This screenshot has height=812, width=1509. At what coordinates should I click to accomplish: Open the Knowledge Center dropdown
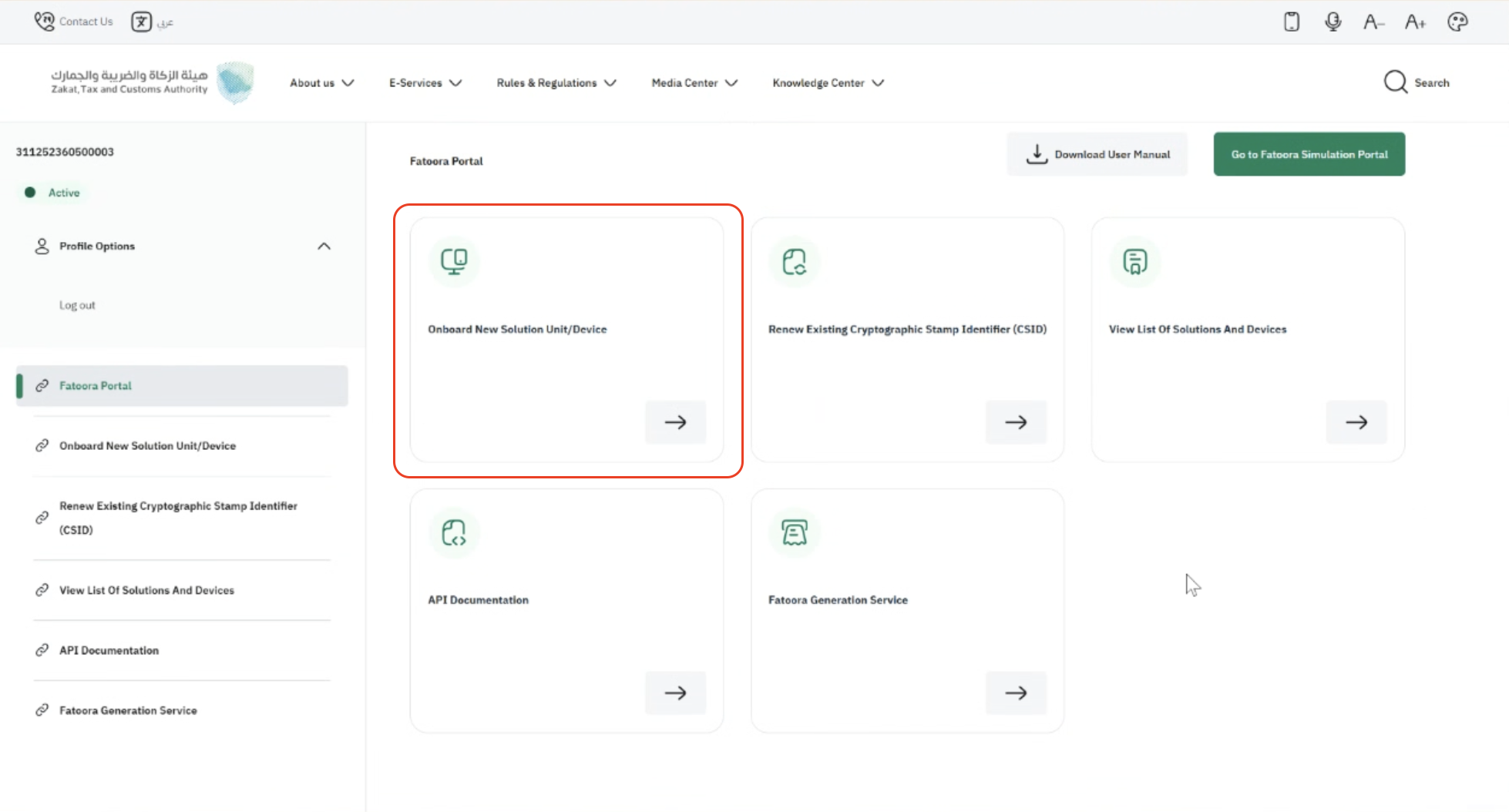point(826,82)
